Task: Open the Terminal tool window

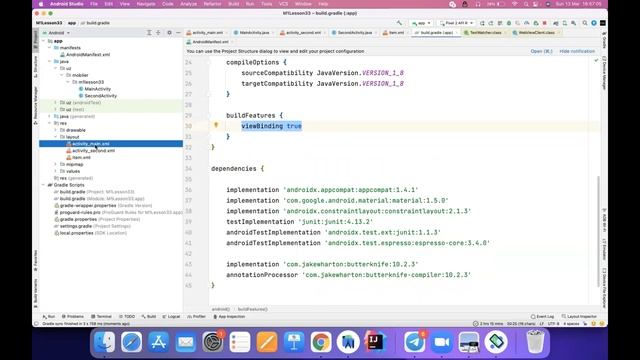Action: coord(101,316)
